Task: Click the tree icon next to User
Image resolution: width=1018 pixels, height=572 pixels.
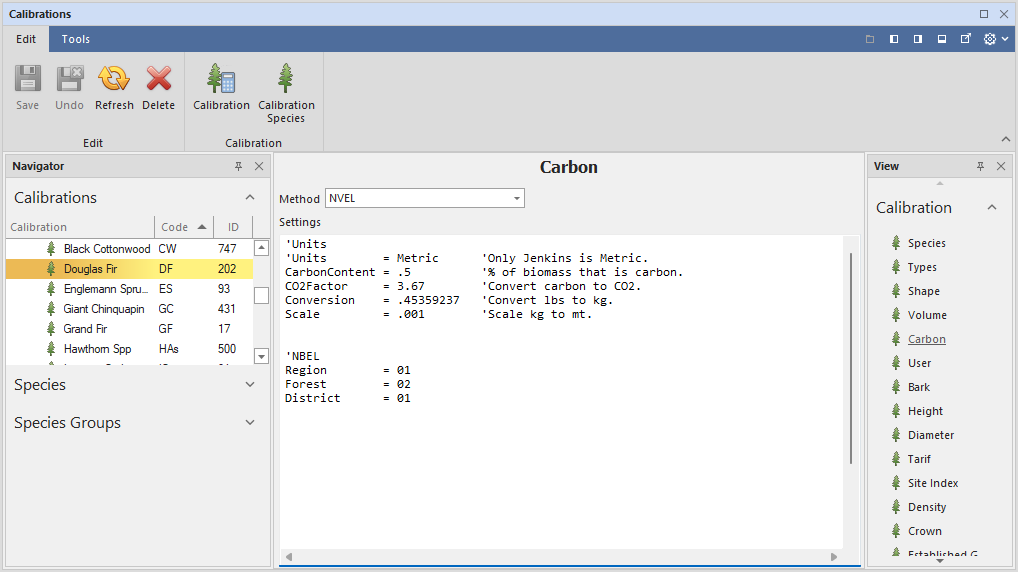Action: 896,363
